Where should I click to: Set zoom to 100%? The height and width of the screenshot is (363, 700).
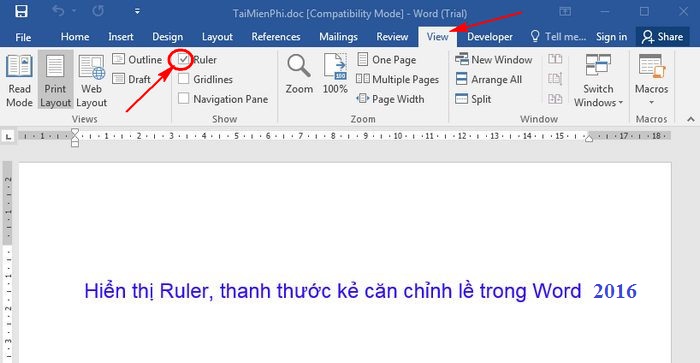tap(335, 74)
